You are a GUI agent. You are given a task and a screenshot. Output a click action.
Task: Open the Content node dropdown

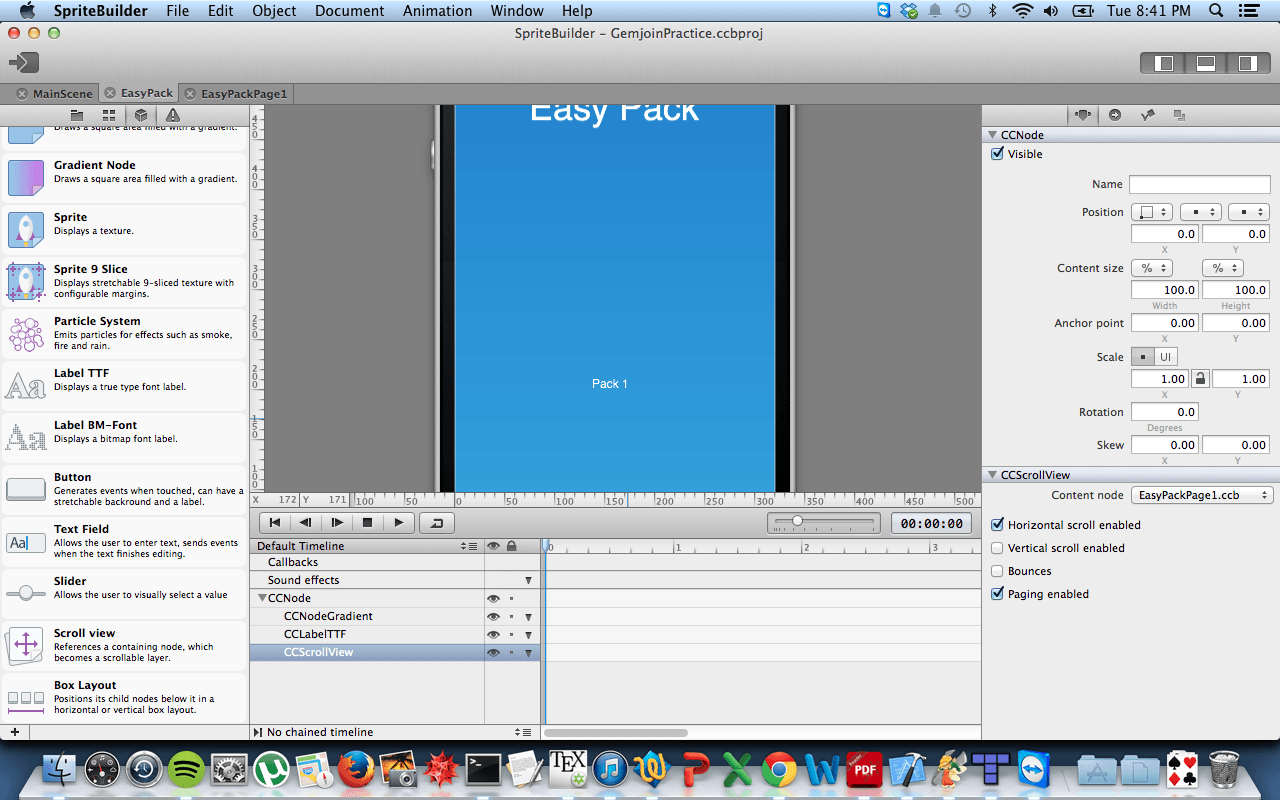pos(1202,495)
